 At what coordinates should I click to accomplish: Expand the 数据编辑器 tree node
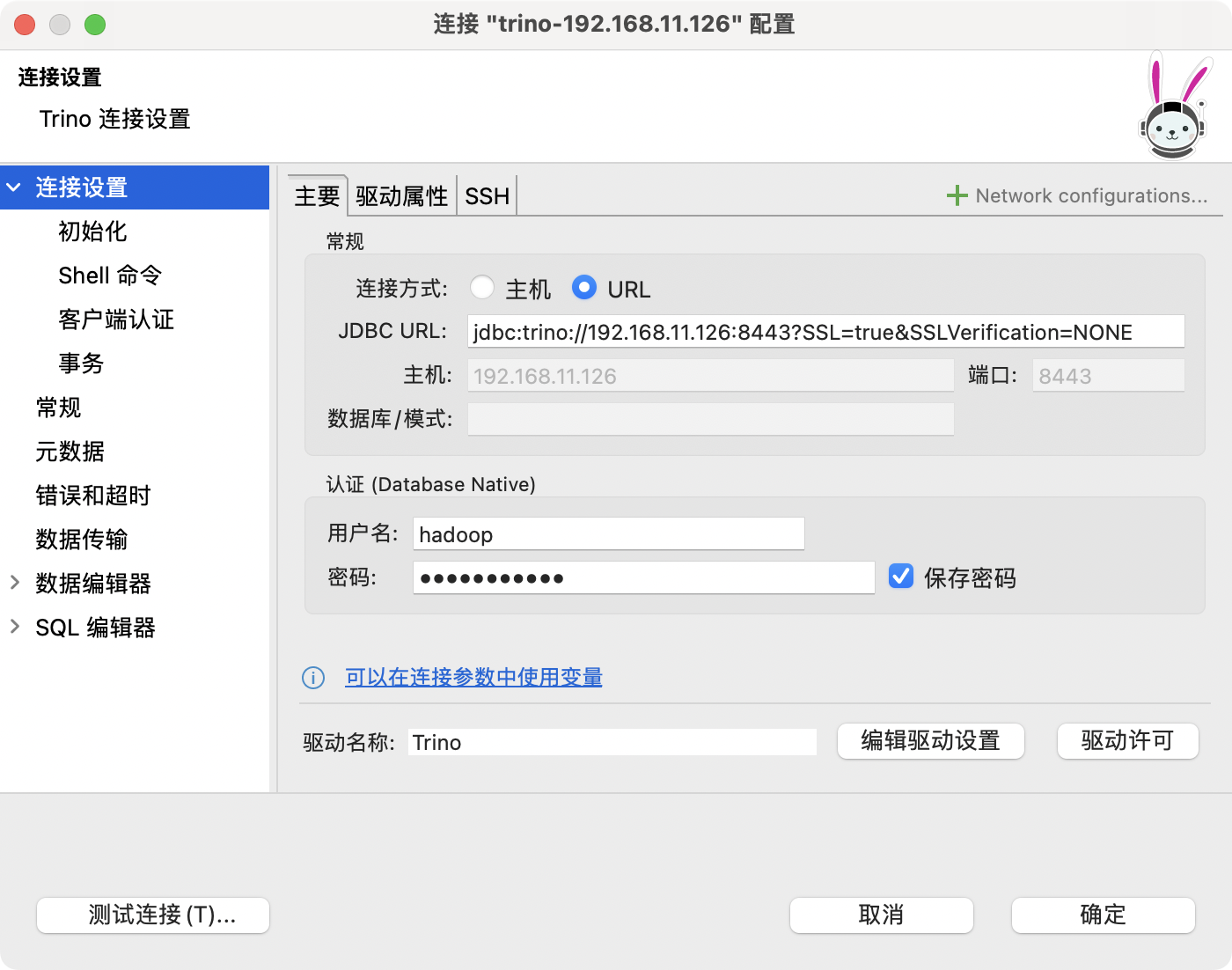14,583
